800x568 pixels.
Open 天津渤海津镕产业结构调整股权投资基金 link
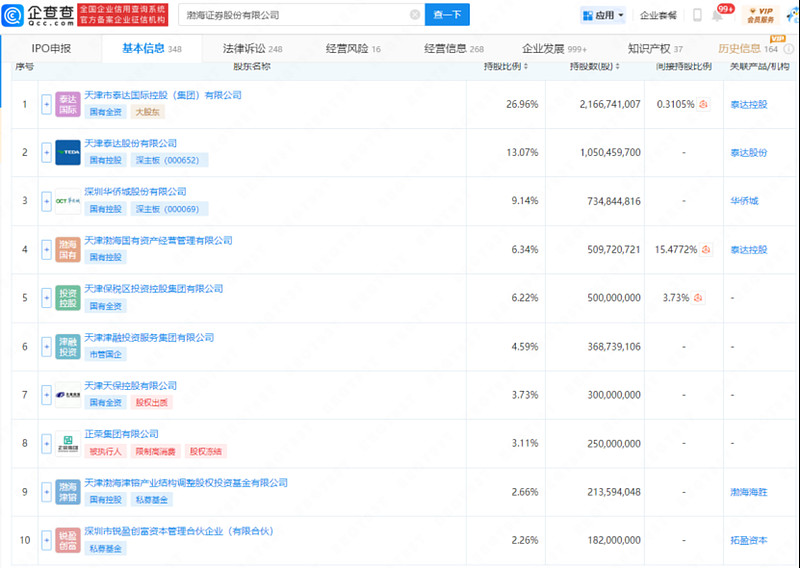[x=186, y=483]
